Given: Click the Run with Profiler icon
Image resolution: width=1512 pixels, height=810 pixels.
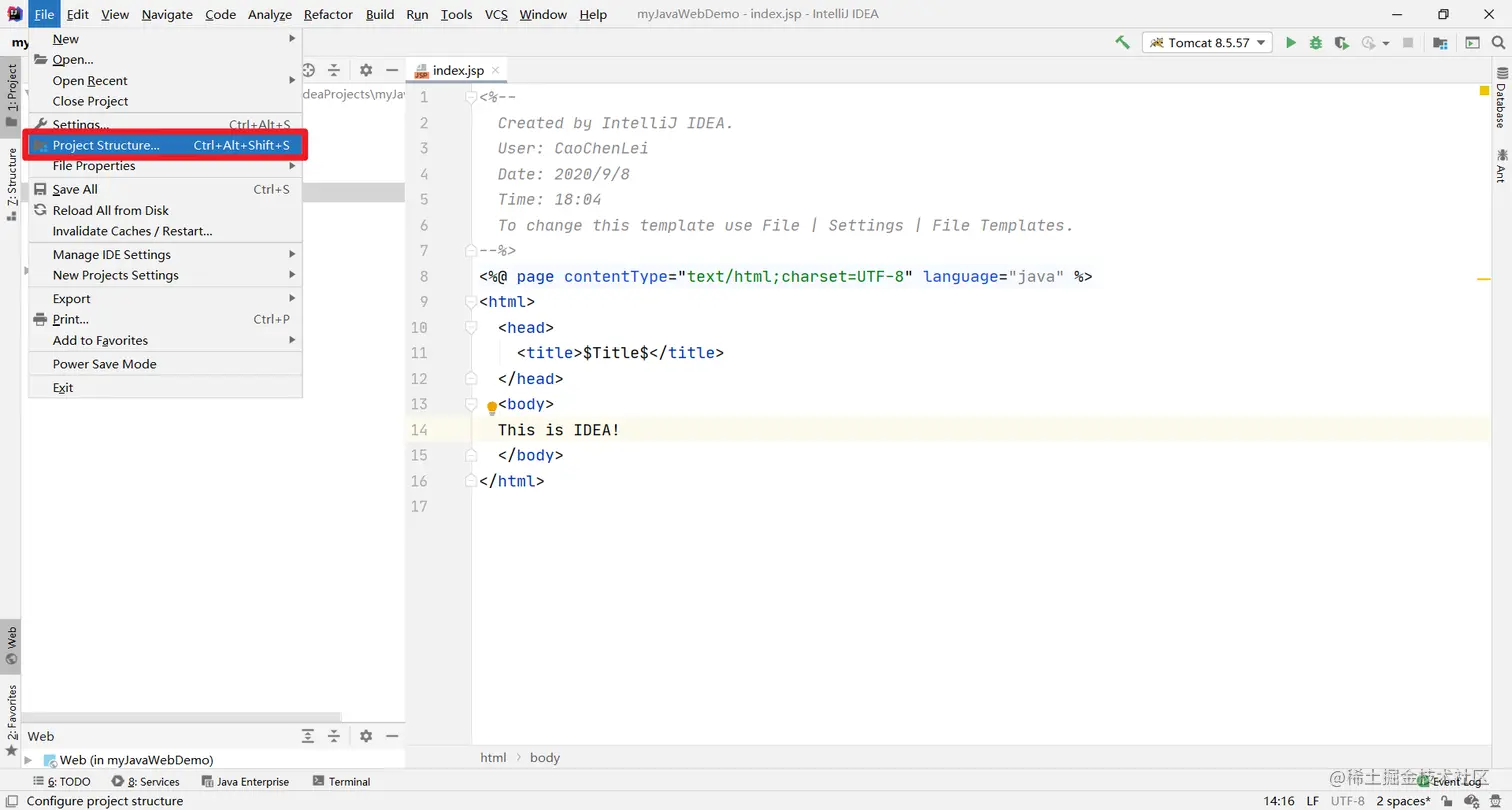Looking at the screenshot, I should [x=1368, y=42].
